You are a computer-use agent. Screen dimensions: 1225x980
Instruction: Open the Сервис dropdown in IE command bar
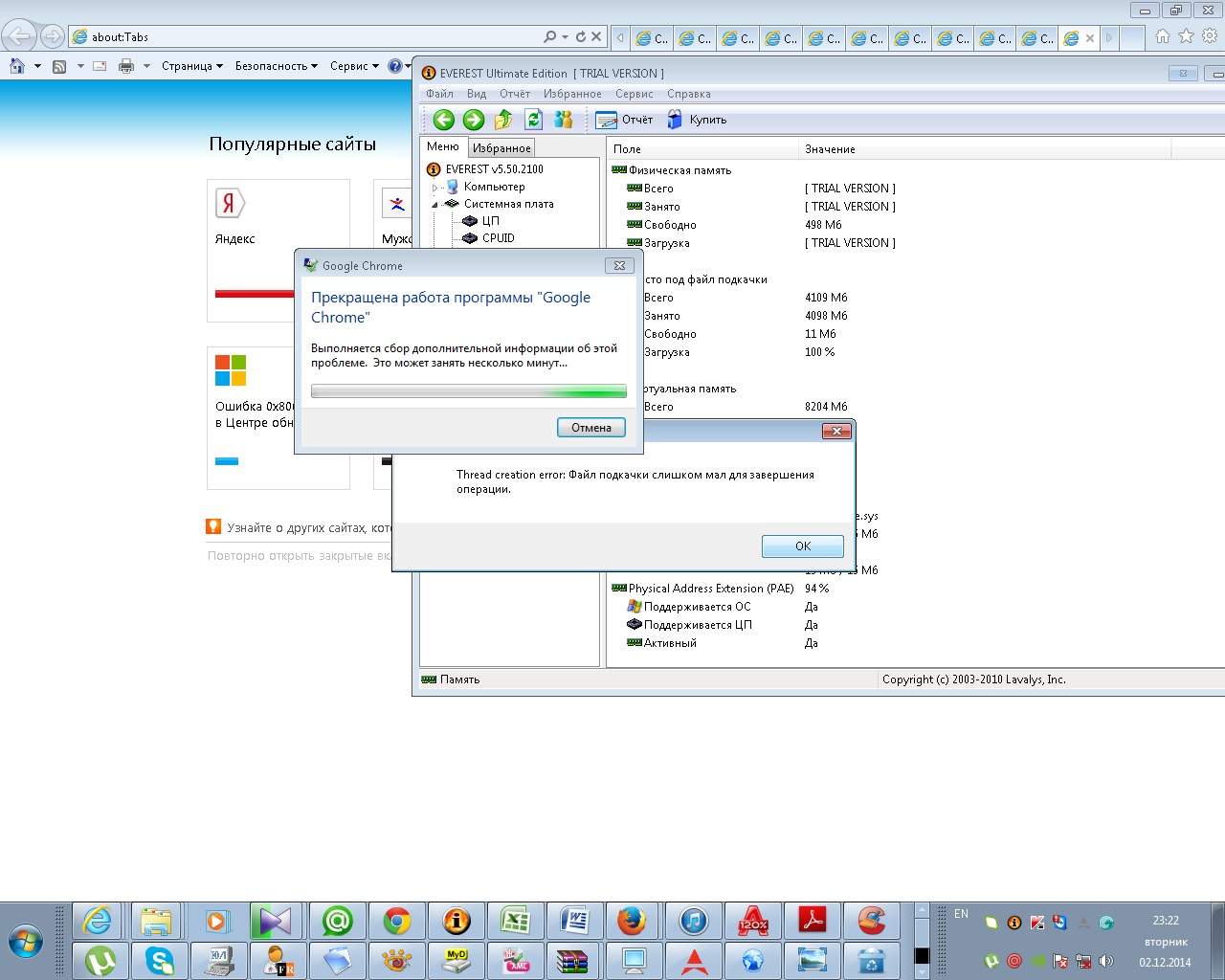354,66
